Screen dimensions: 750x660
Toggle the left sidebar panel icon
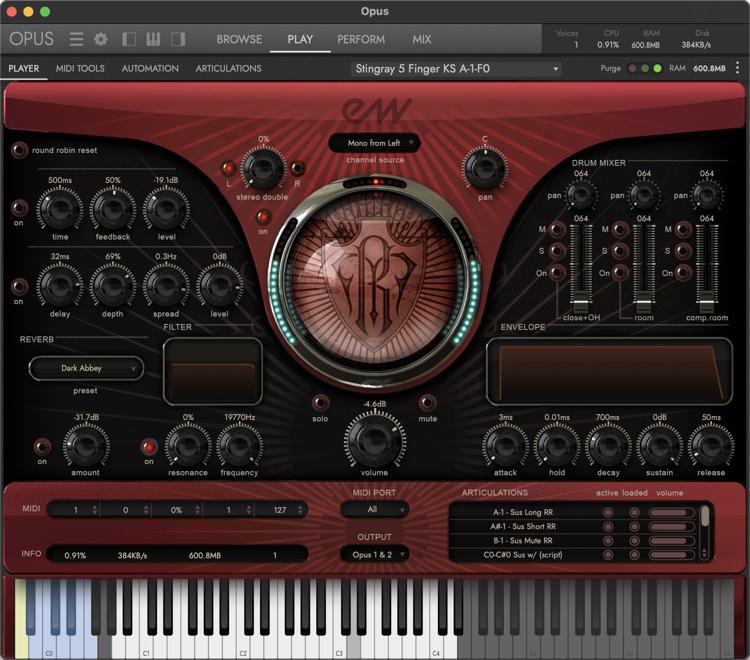click(x=129, y=40)
